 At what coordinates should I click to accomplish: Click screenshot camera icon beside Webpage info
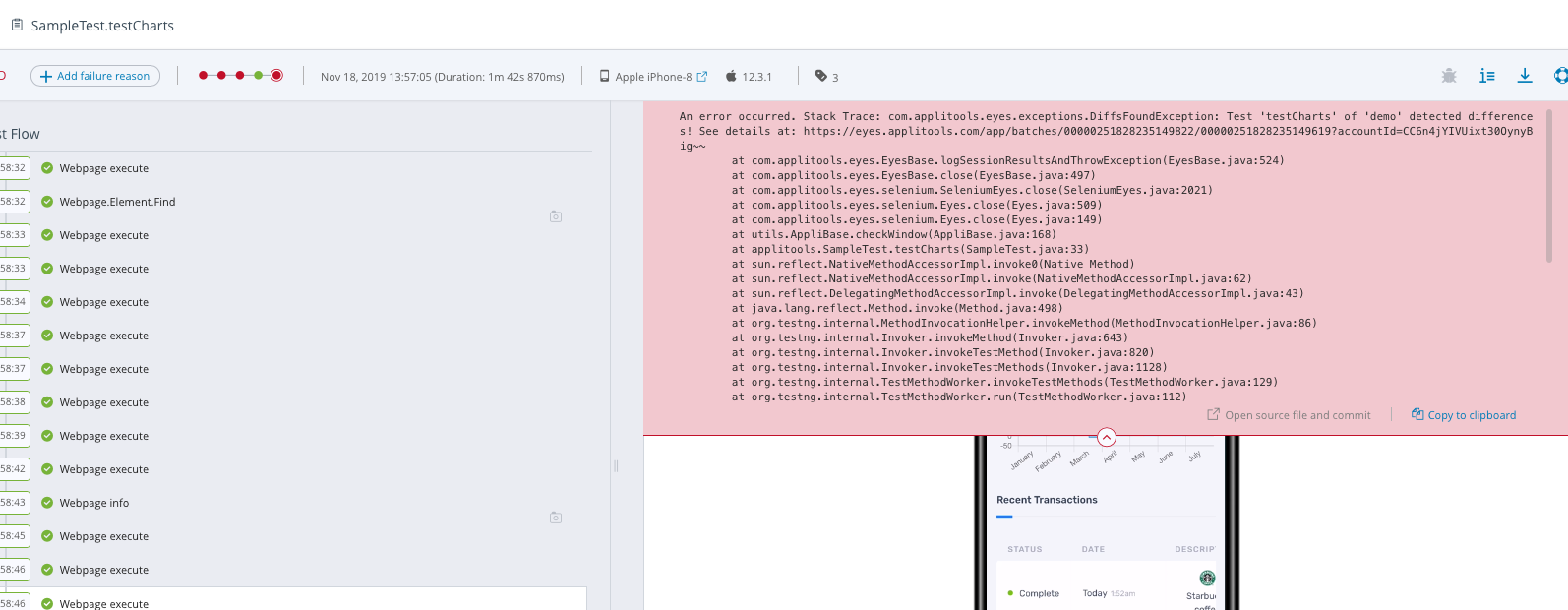(x=556, y=518)
